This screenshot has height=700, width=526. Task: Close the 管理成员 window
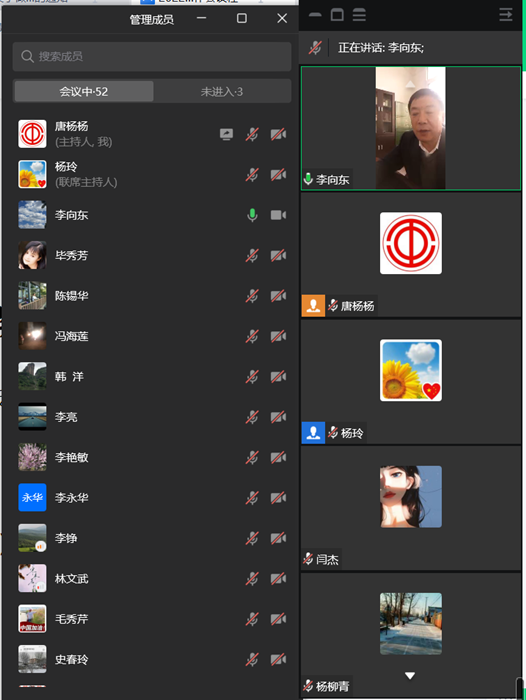pos(282,18)
